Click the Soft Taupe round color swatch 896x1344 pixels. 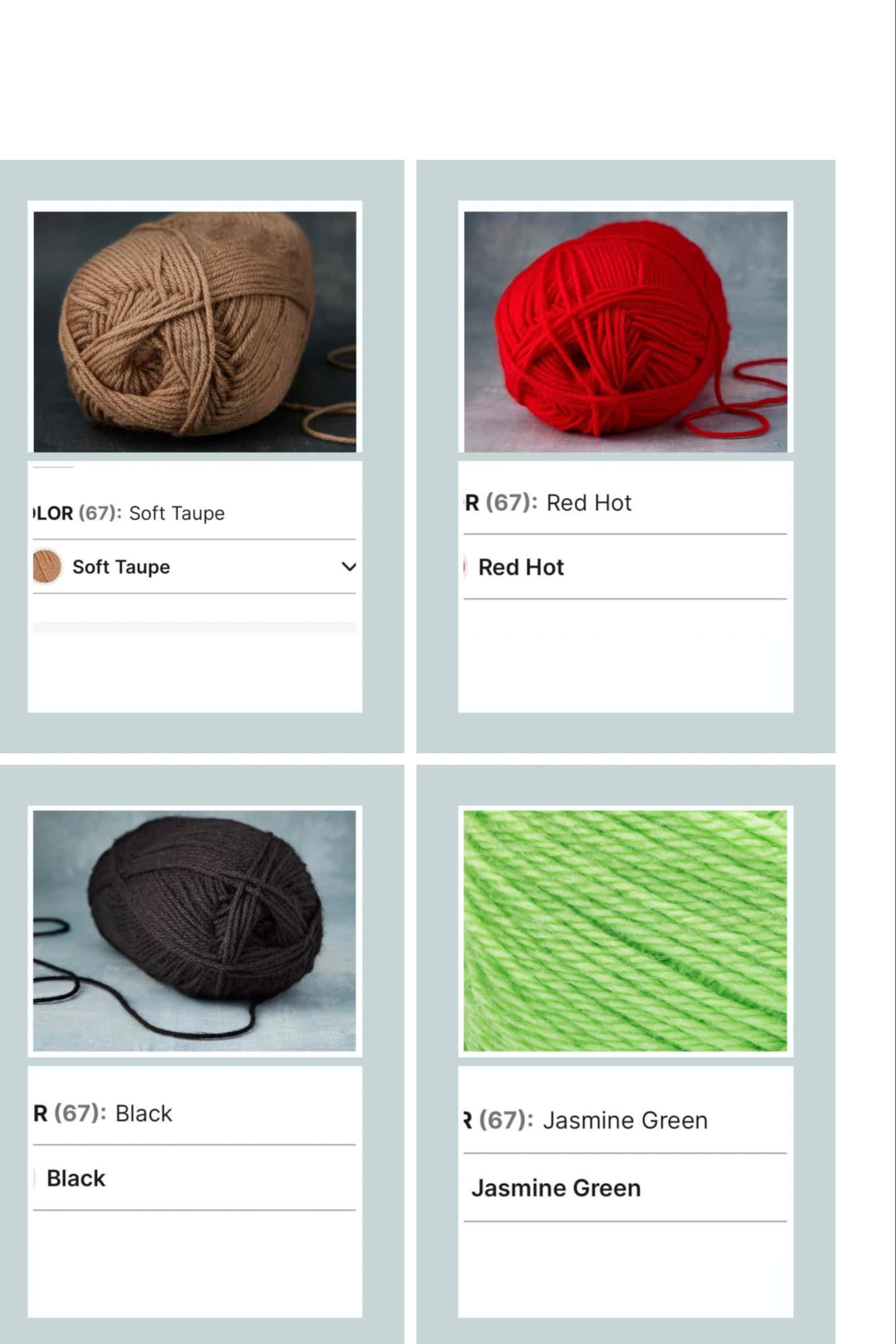pyautogui.click(x=47, y=567)
